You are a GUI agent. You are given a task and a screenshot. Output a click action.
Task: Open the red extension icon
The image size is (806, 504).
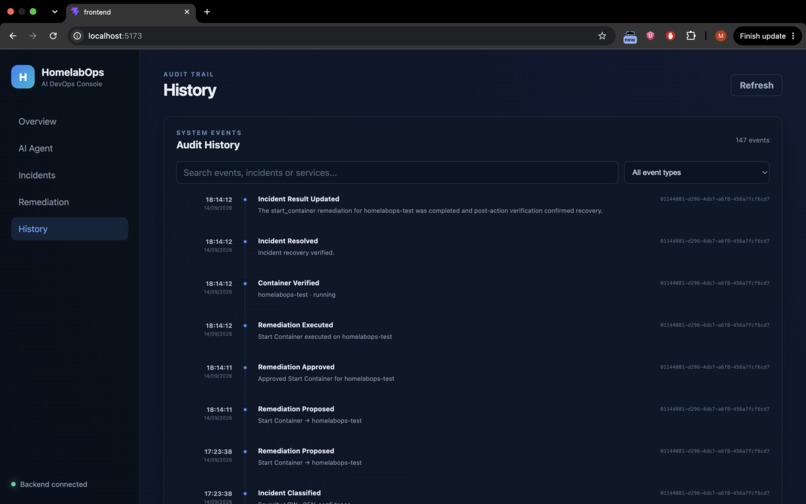[x=670, y=36]
